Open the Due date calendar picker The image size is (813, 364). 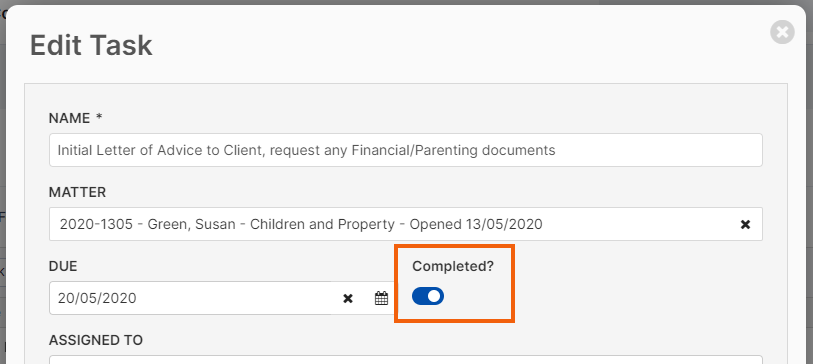click(x=382, y=298)
